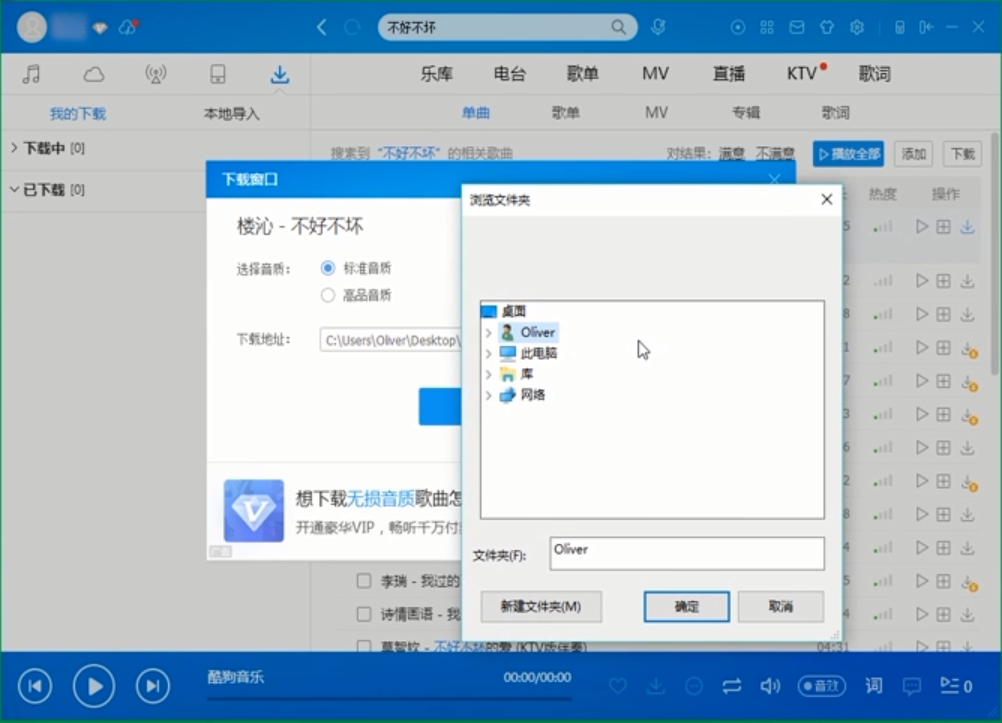Open the 直播 main tab
Viewport: 1002px width, 723px height.
coord(728,74)
